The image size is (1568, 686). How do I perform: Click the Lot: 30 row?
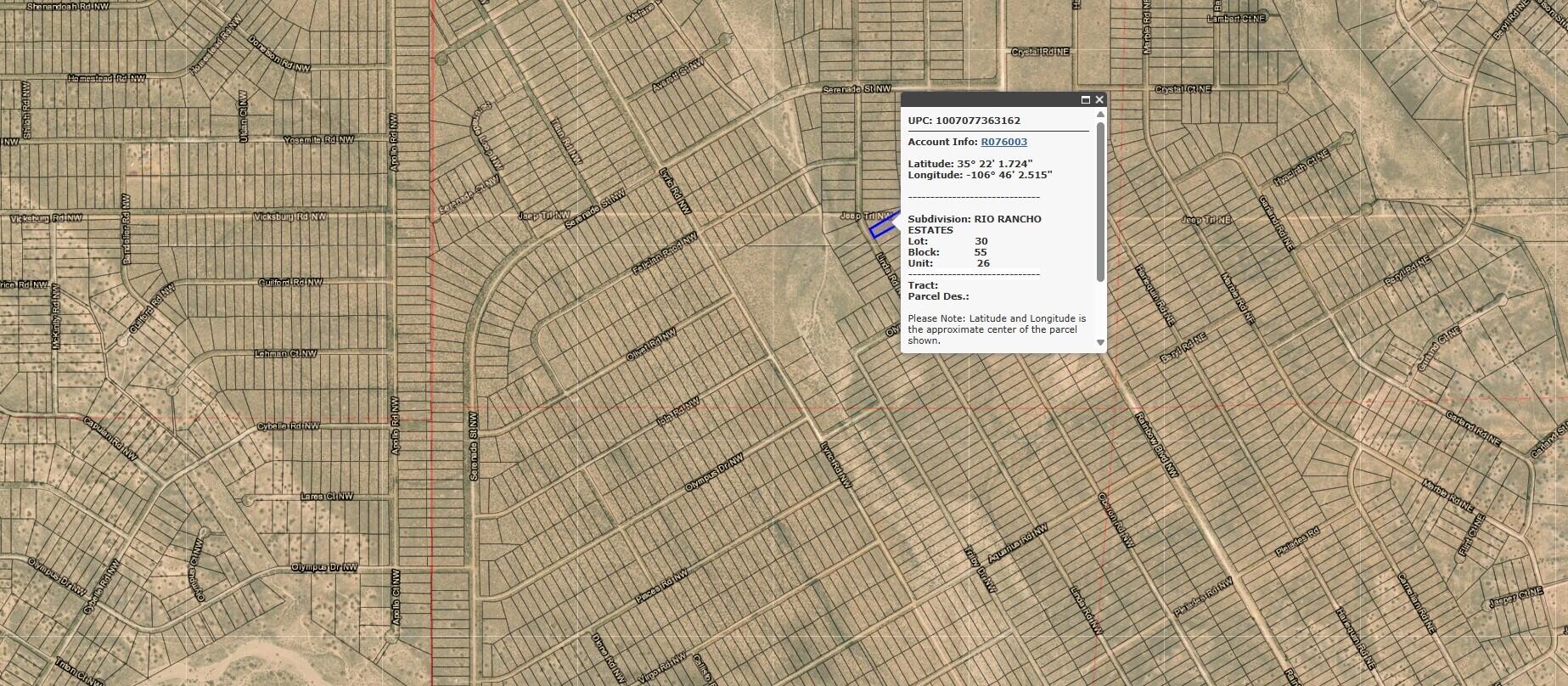point(948,241)
